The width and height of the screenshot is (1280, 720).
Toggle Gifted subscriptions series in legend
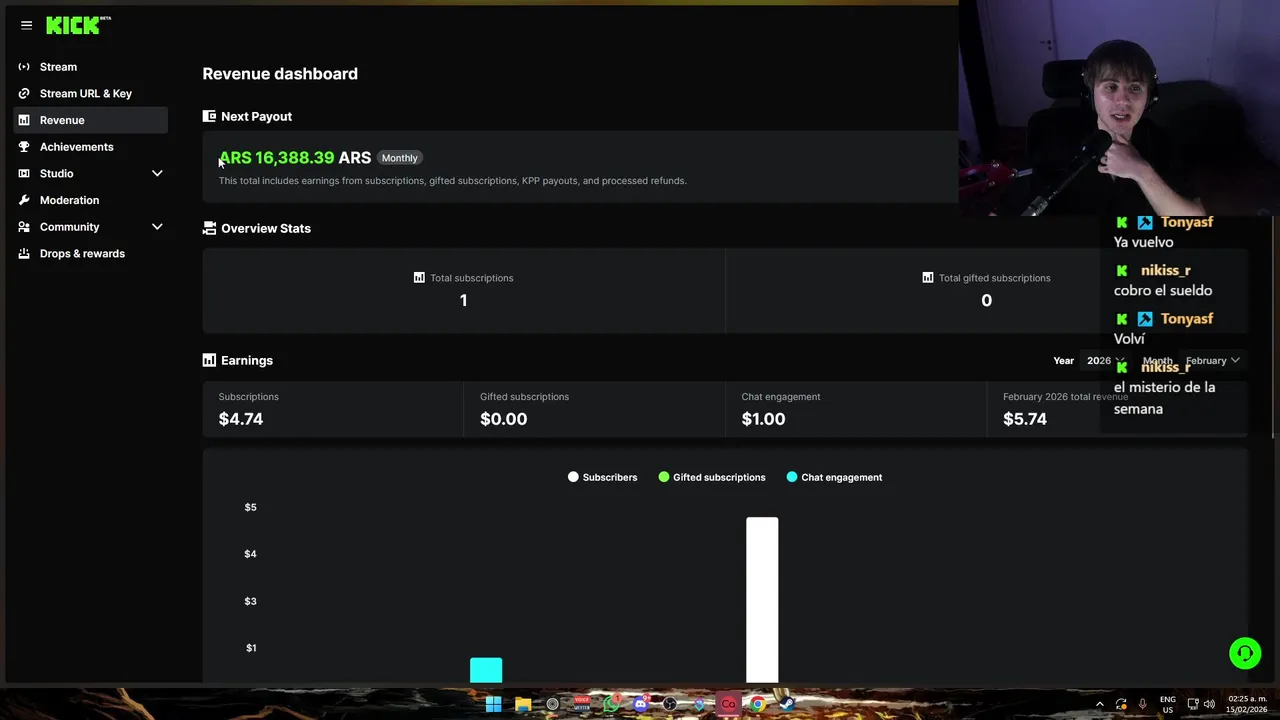pyautogui.click(x=712, y=478)
